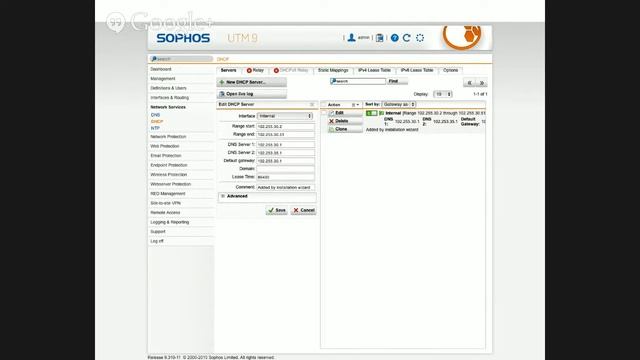640x360 pixels.
Task: Open the Sort by dropdown
Action: [399, 104]
